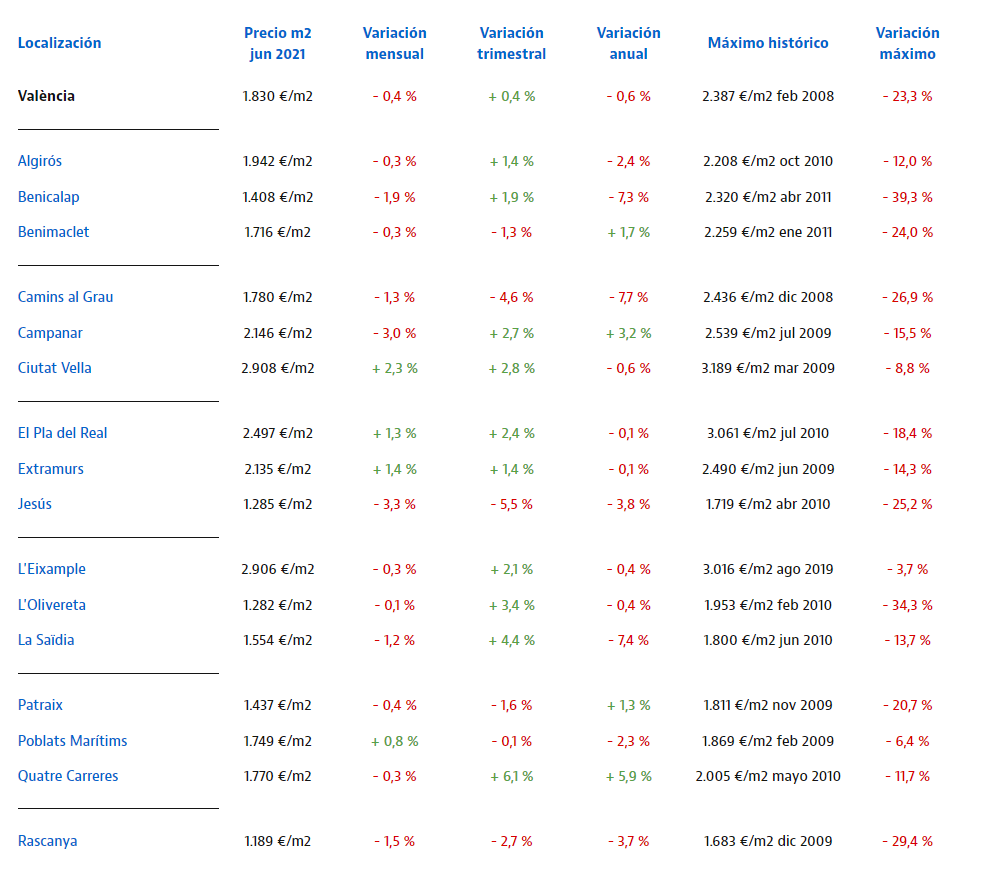Open the Benicalap district link

(46, 197)
